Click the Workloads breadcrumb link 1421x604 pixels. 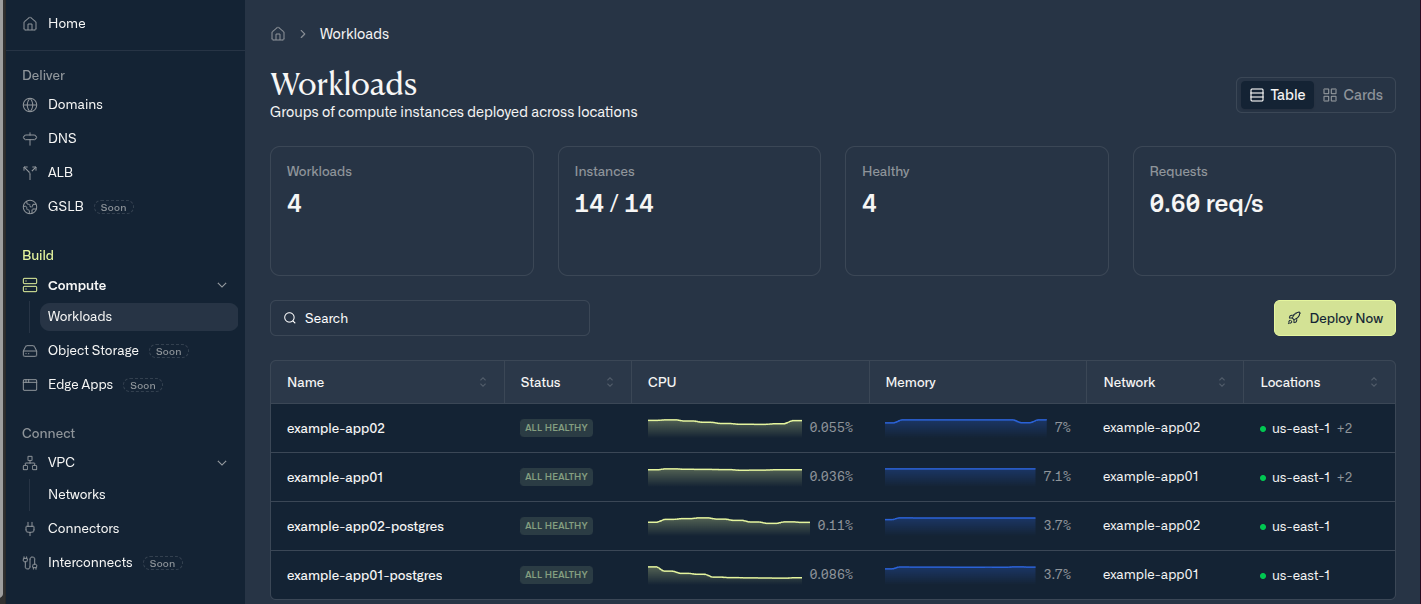[354, 34]
